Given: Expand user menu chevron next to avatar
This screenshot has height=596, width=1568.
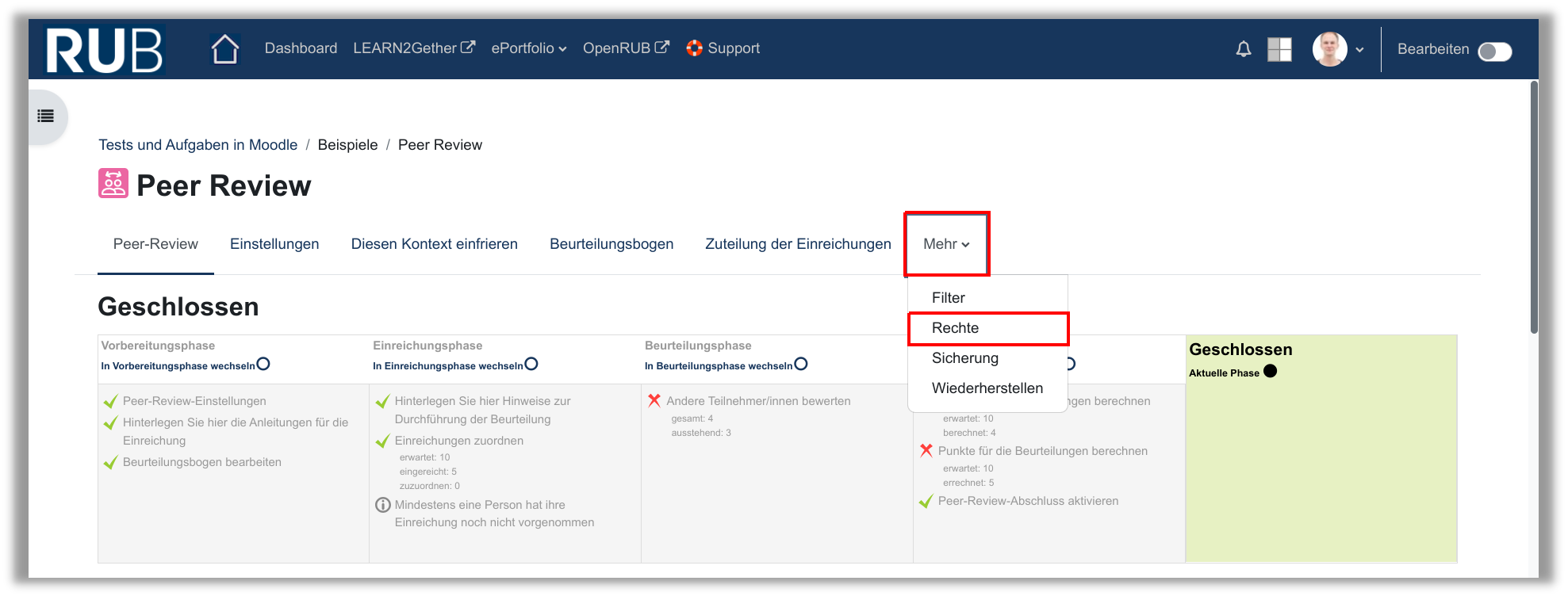Looking at the screenshot, I should click(1359, 50).
